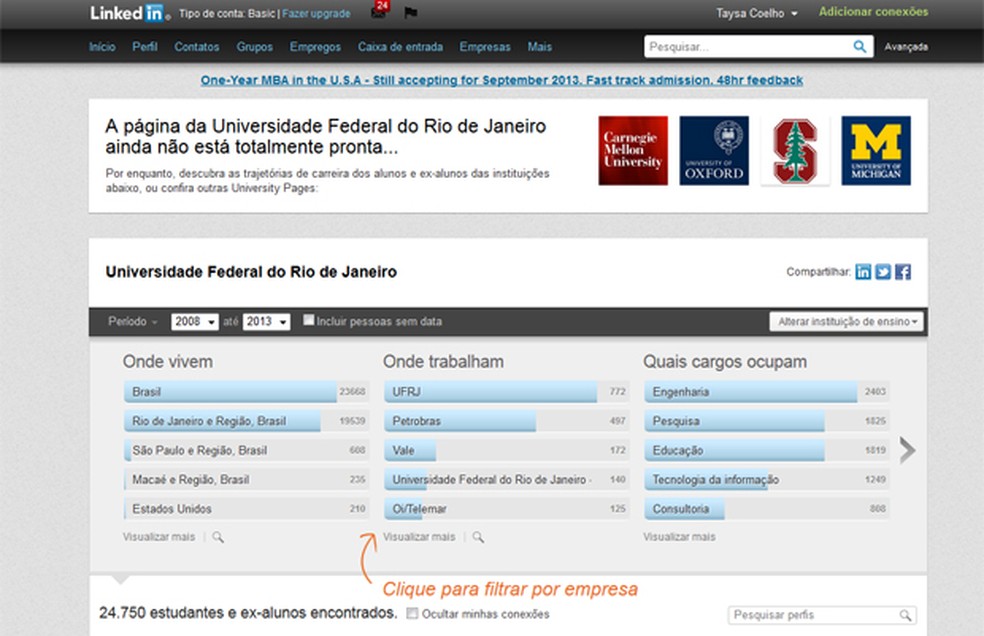Click the flag notifications icon
Viewport: 984px width, 636px height.
(410, 13)
